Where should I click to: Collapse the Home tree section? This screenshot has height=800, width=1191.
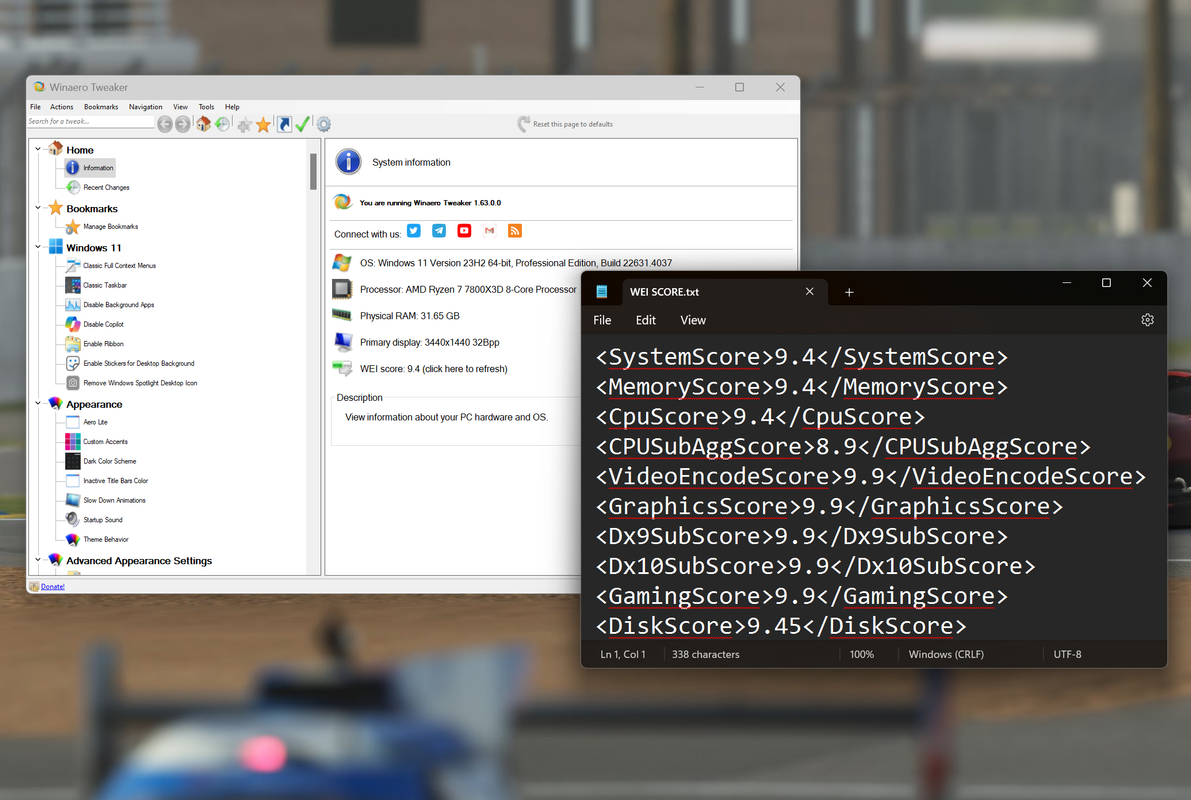38,149
